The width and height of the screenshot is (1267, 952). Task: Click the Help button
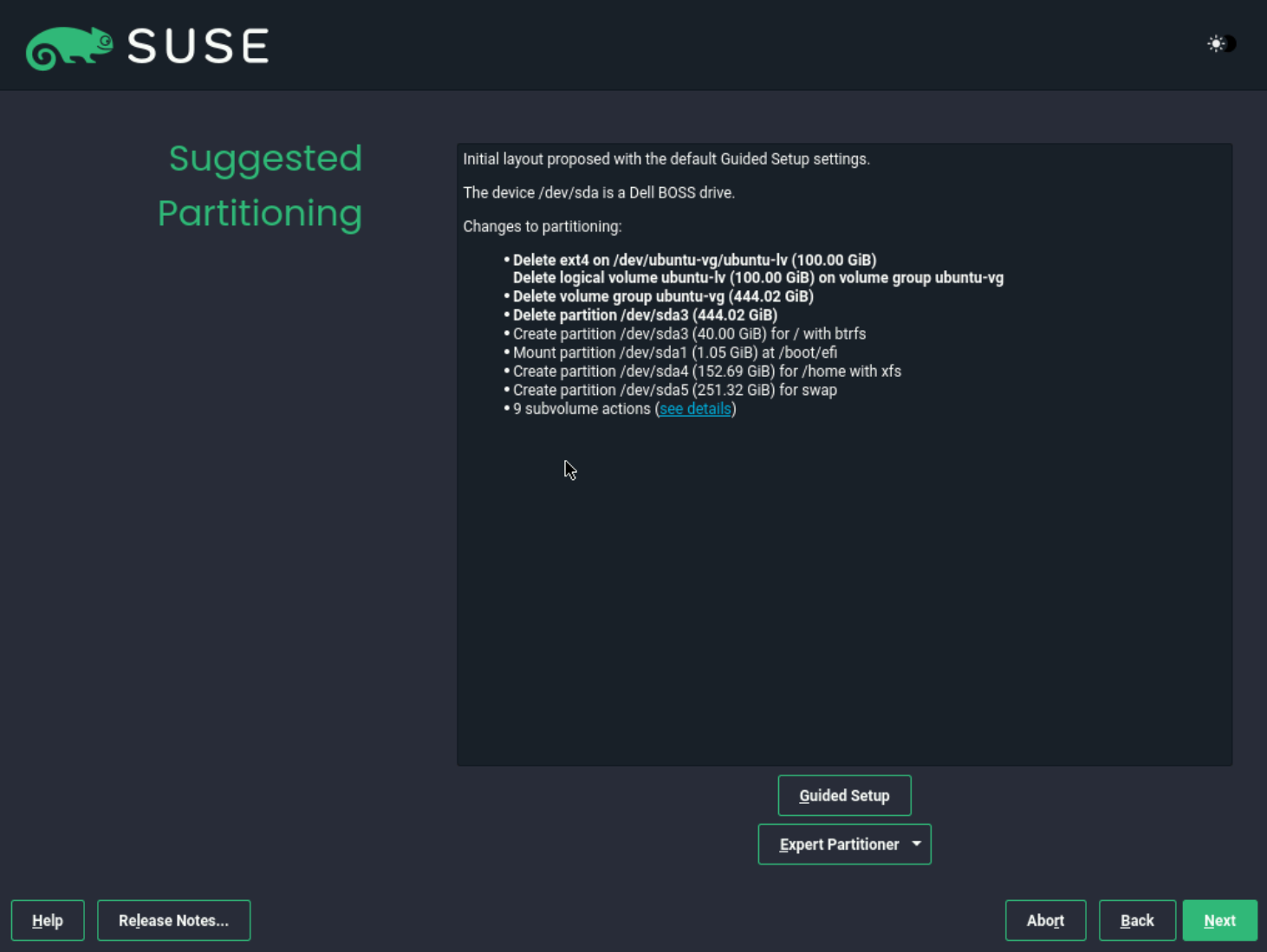(48, 920)
